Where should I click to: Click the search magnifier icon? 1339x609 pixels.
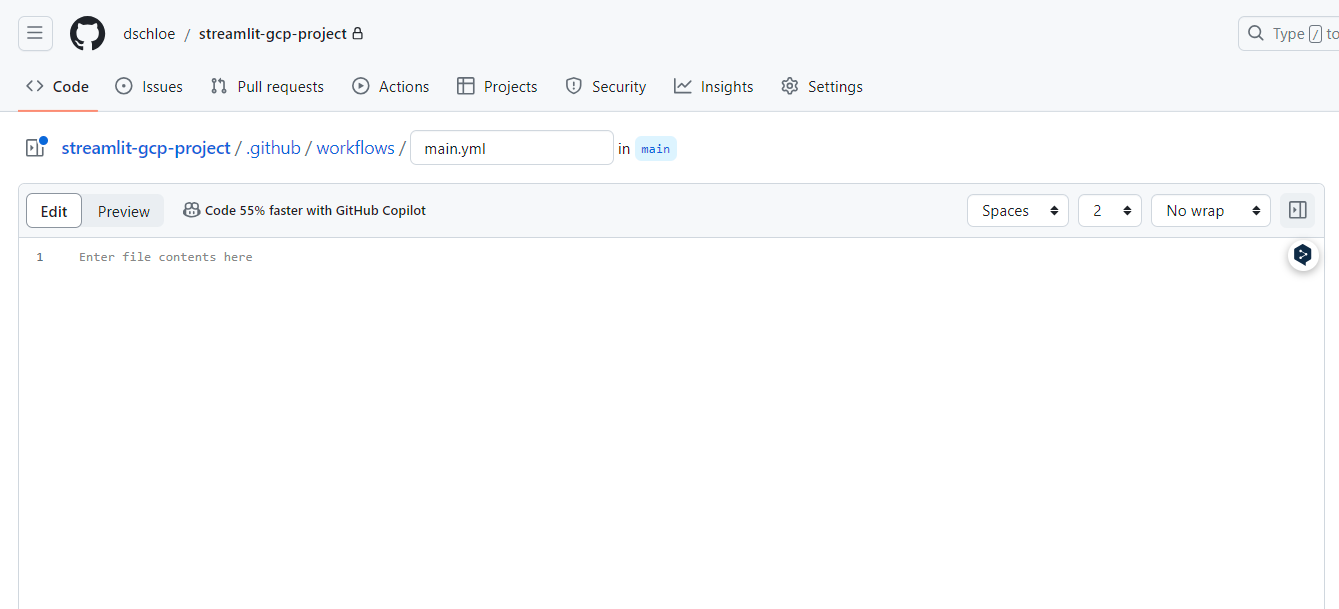(1256, 33)
